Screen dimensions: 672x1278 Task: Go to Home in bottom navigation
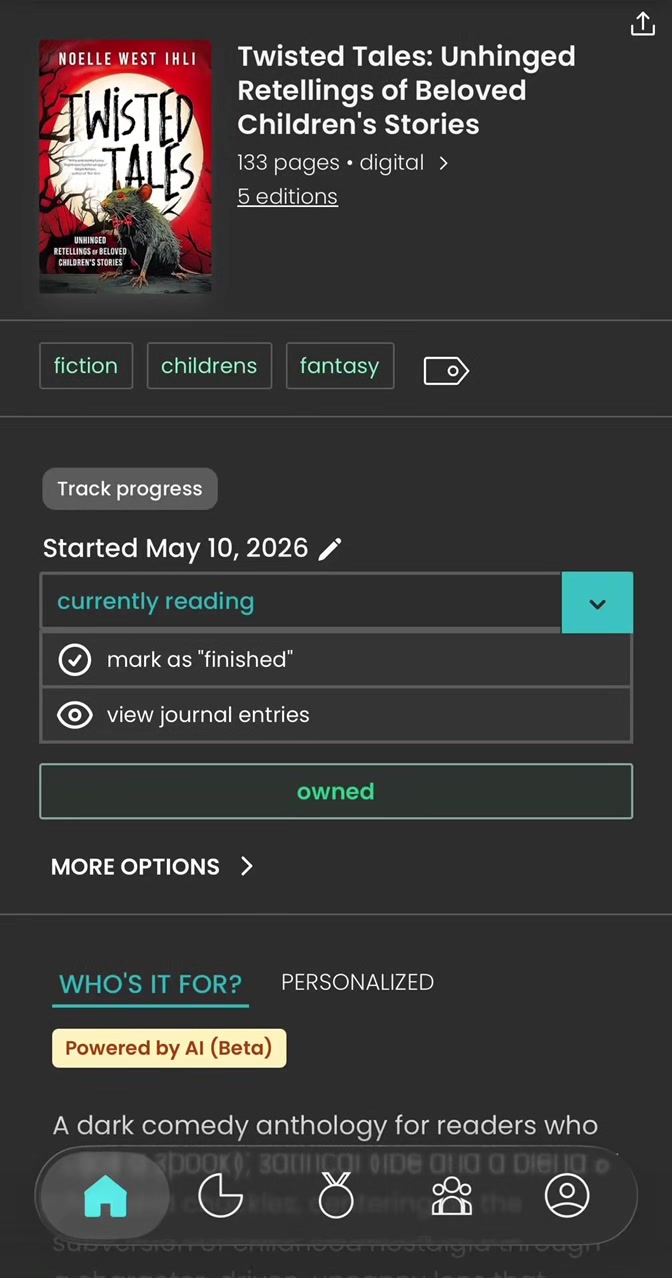(105, 1196)
